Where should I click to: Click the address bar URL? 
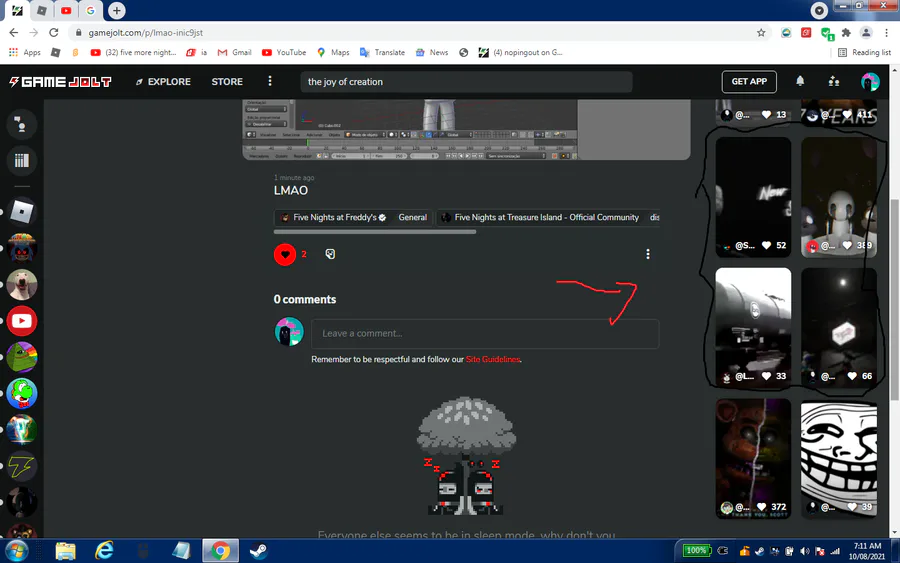(x=145, y=33)
